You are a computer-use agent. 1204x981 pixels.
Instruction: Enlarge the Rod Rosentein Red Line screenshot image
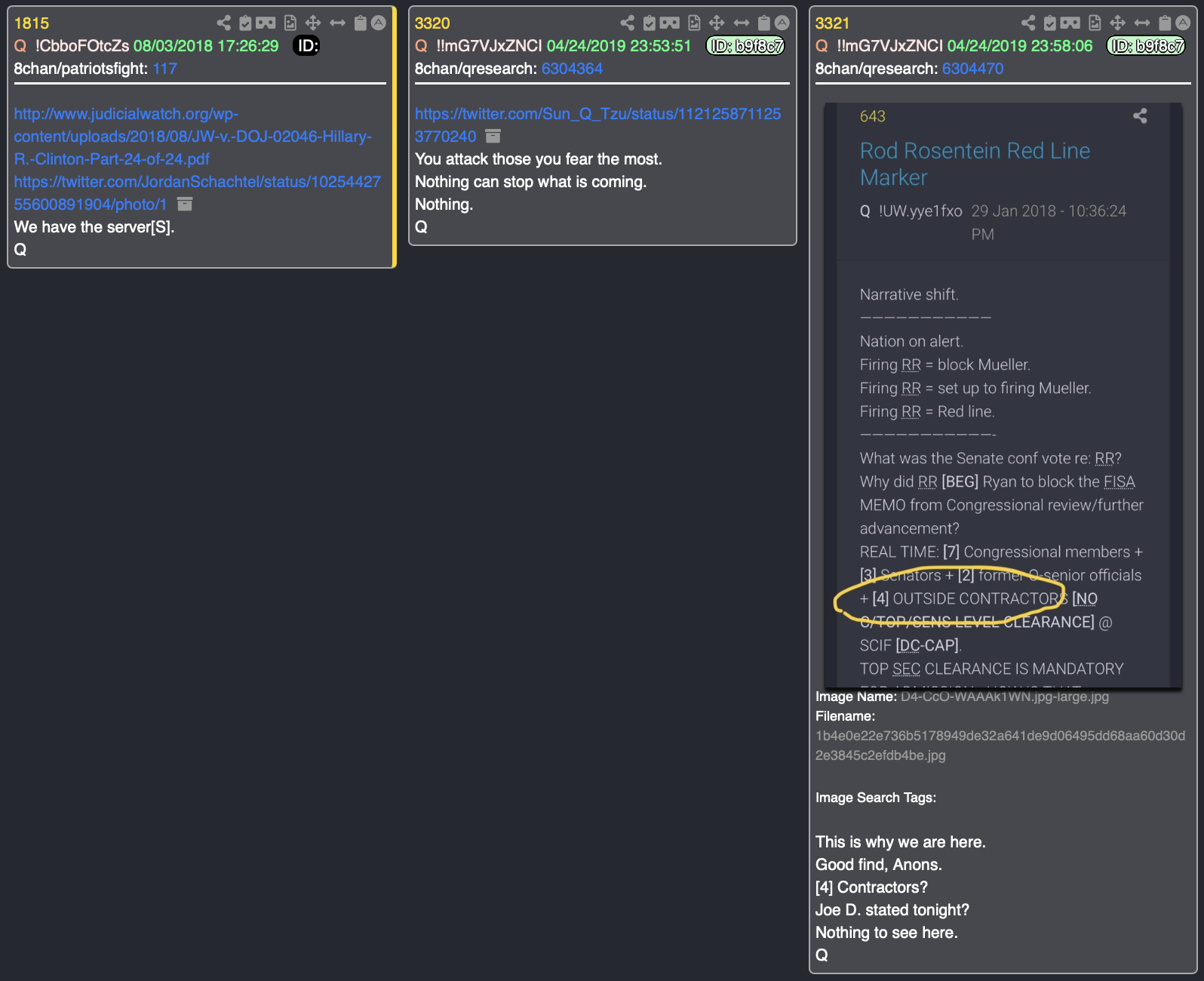click(x=1003, y=395)
